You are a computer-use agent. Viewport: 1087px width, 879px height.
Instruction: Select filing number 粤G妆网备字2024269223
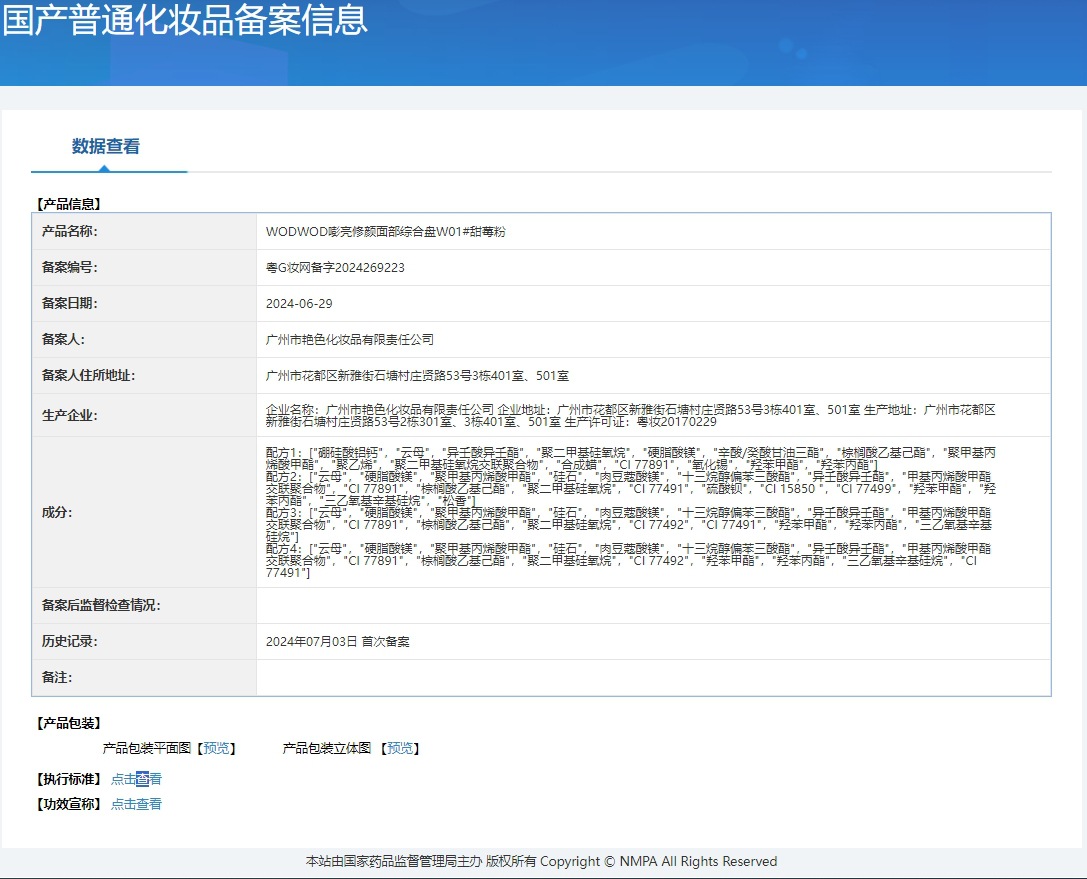point(335,268)
